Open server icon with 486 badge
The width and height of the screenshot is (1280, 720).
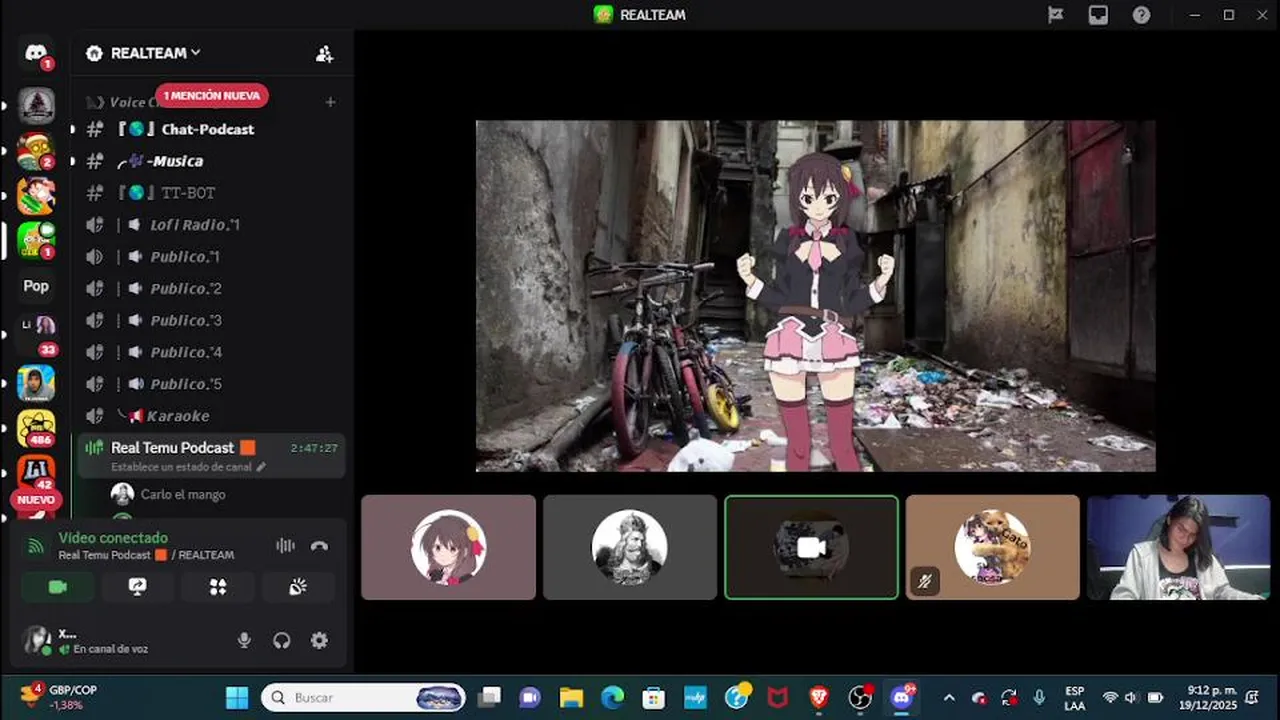36,428
